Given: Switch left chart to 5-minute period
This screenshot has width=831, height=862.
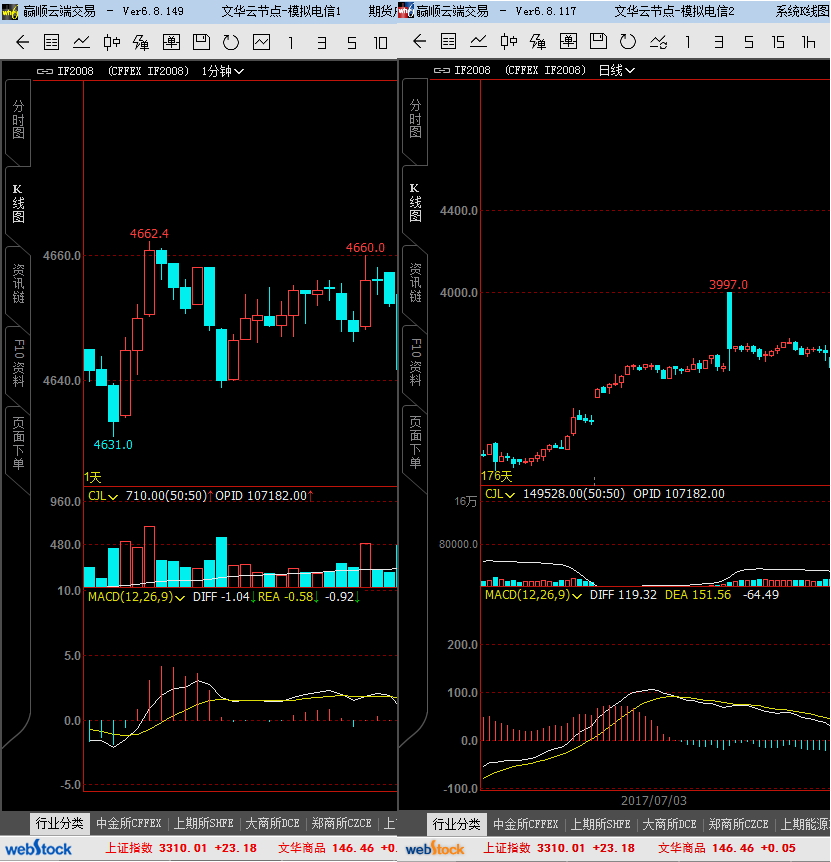Looking at the screenshot, I should coord(351,43).
